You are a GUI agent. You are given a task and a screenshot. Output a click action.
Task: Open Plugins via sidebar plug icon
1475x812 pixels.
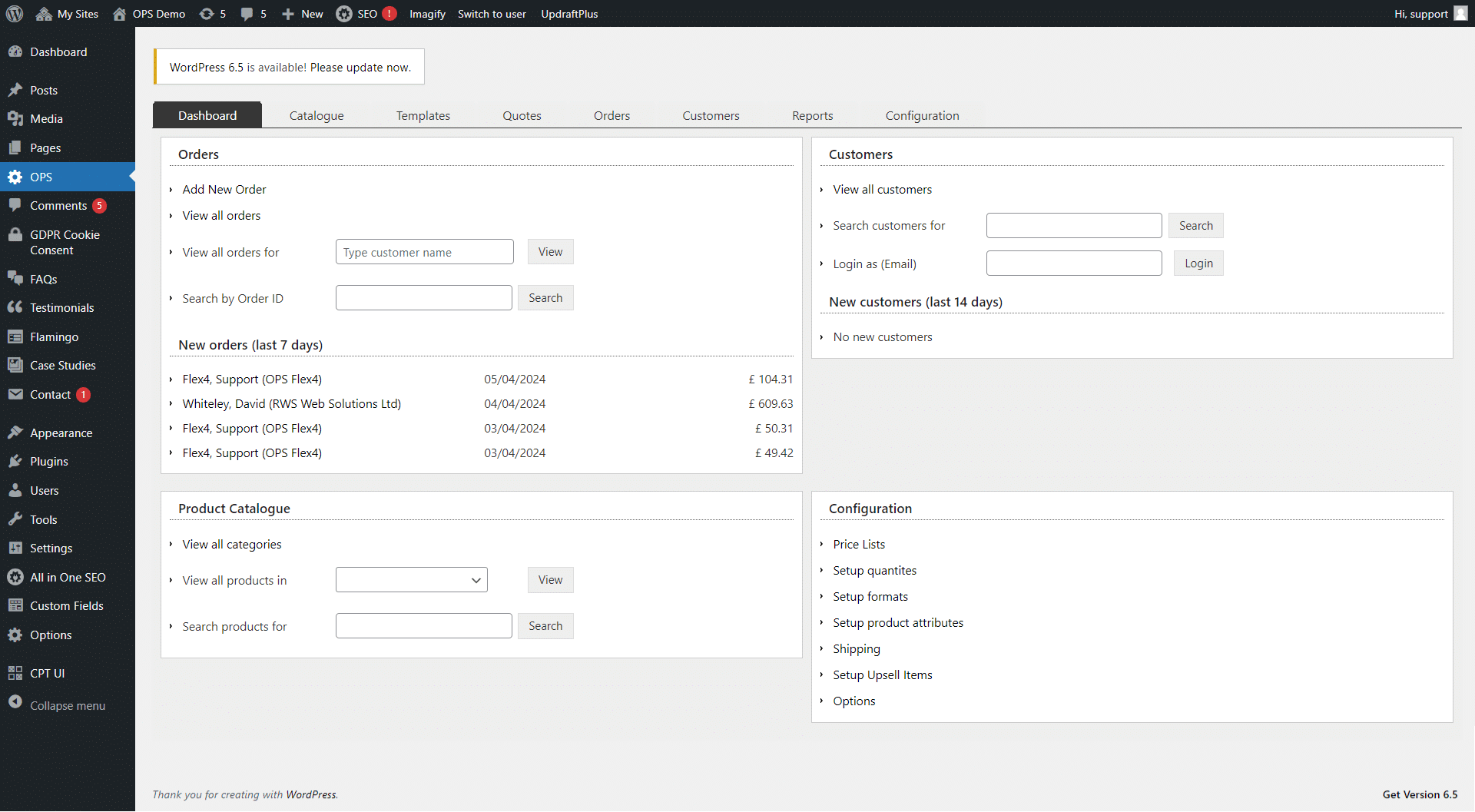tap(15, 462)
